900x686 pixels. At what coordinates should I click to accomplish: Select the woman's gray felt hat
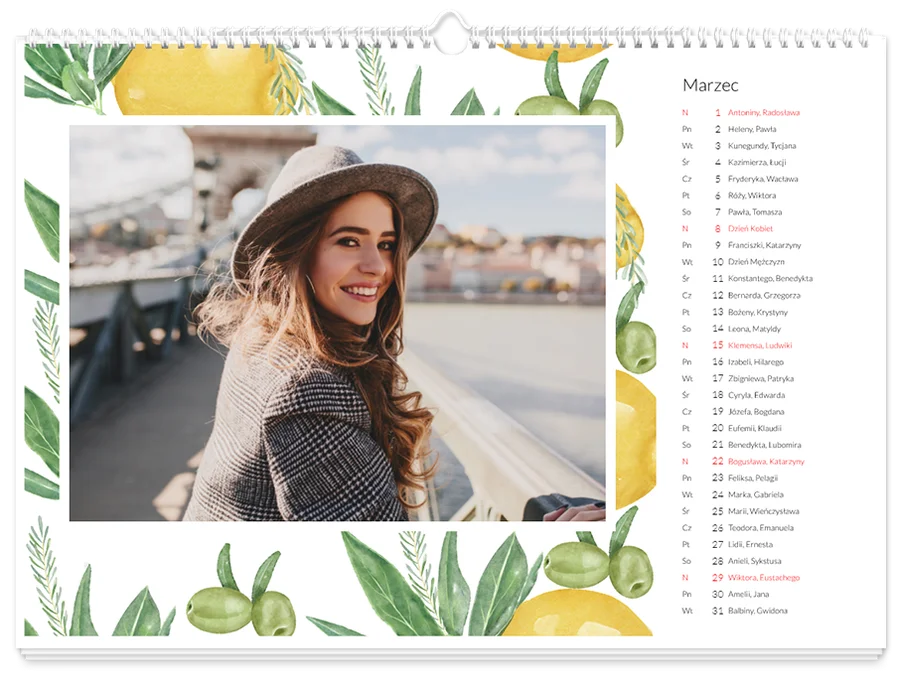(x=335, y=204)
